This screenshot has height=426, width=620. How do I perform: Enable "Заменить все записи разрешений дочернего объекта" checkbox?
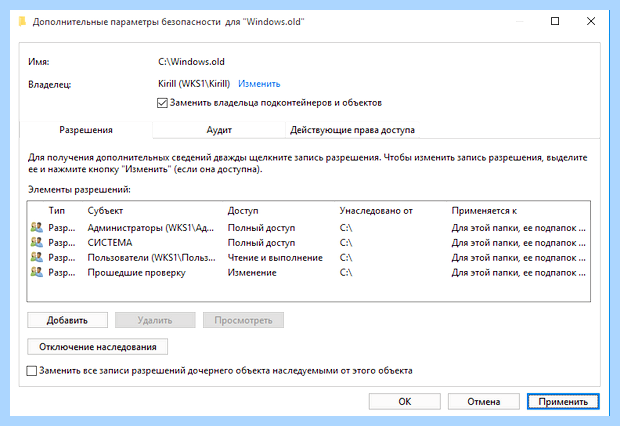coord(32,371)
